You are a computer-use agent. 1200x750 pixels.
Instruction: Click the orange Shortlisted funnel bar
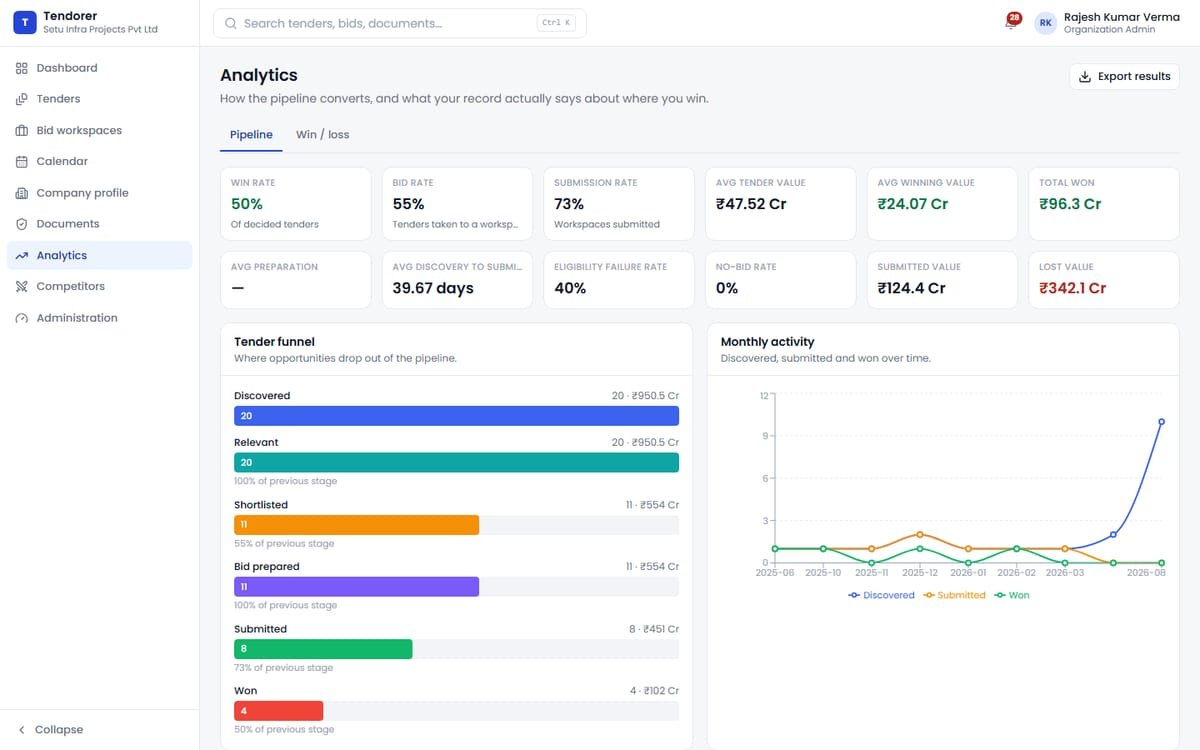(356, 525)
